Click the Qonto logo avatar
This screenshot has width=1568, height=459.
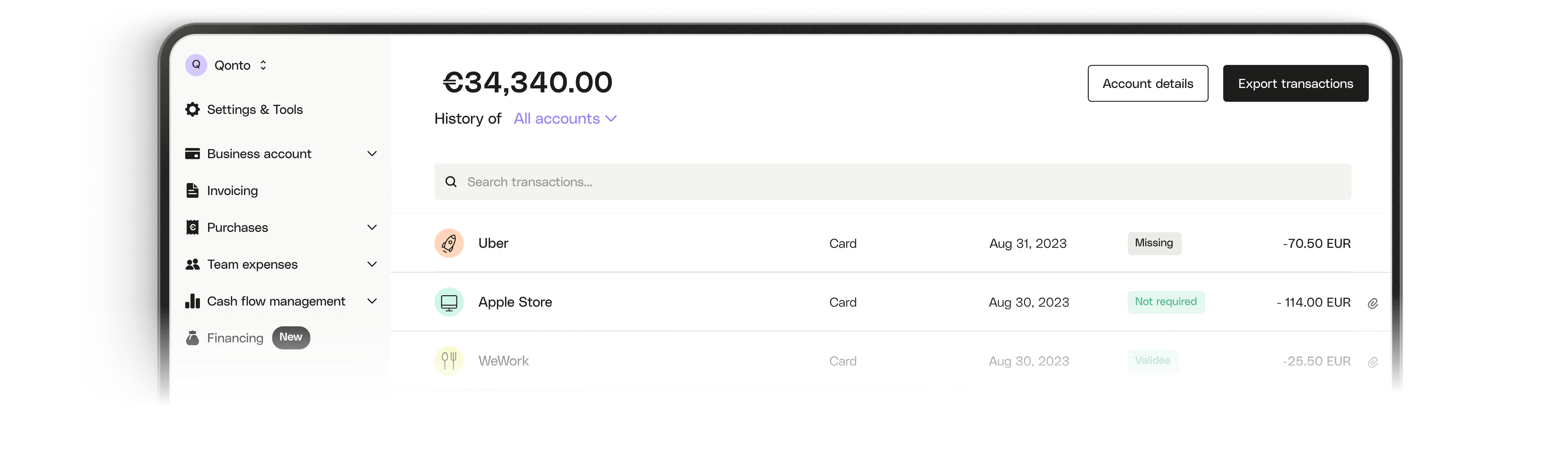(x=195, y=65)
